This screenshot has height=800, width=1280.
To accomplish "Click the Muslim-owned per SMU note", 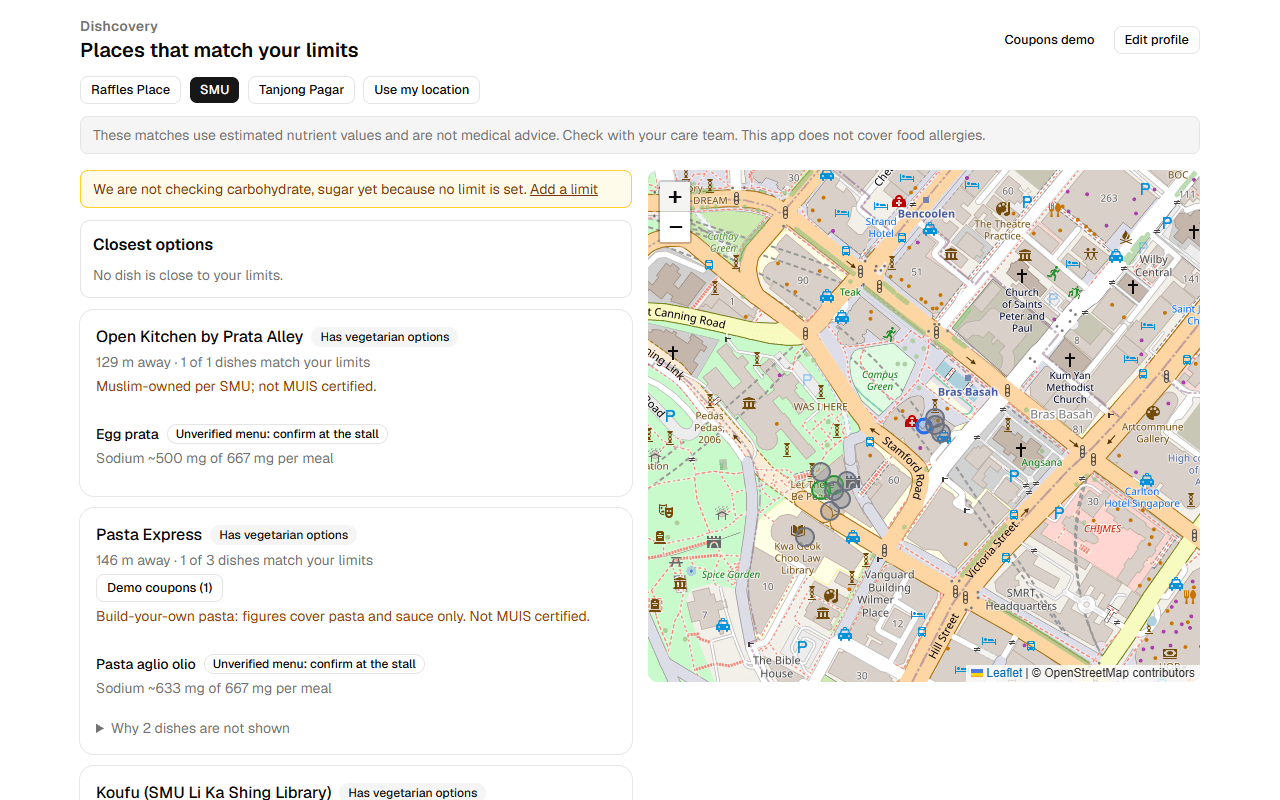I will pyautogui.click(x=236, y=386).
